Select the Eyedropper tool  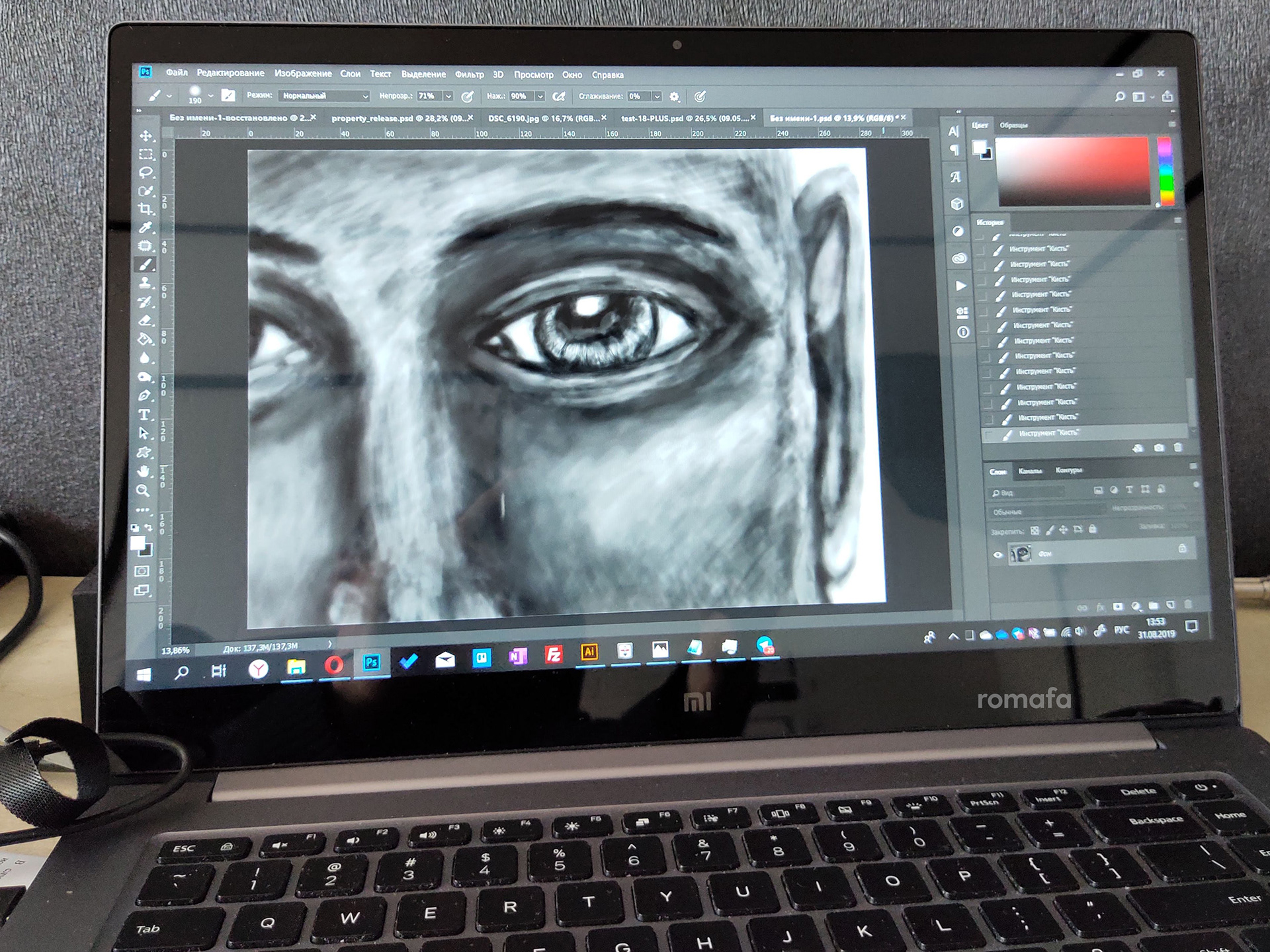tap(146, 228)
